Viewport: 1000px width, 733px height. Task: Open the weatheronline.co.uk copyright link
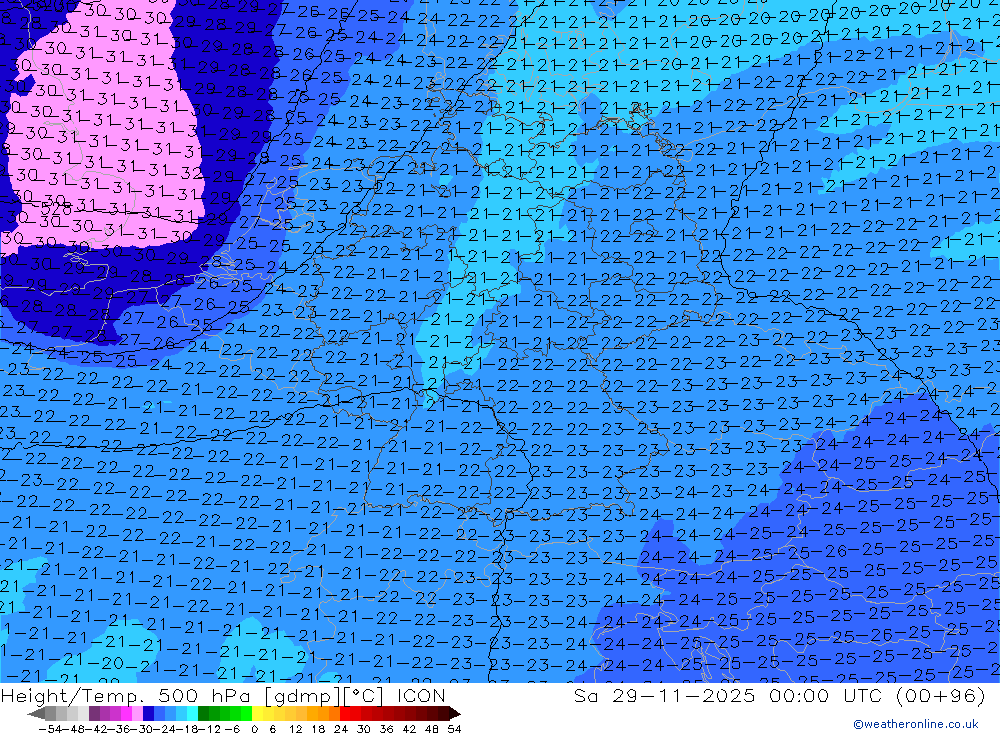[915, 724]
